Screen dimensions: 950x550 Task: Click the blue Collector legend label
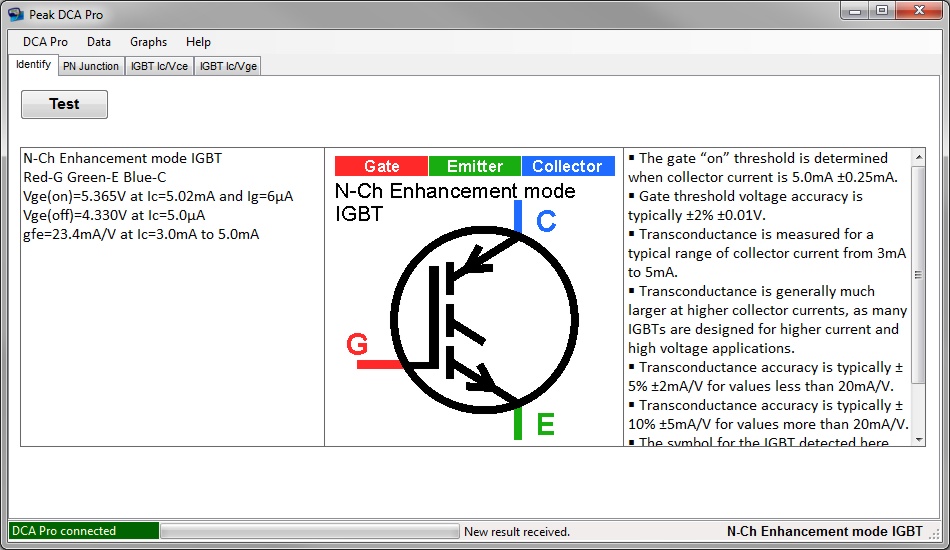click(x=568, y=166)
